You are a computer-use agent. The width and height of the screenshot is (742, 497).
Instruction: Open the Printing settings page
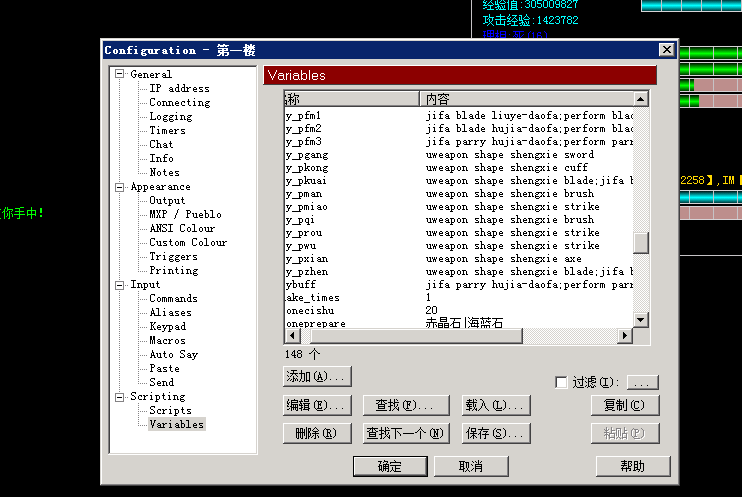pos(174,270)
